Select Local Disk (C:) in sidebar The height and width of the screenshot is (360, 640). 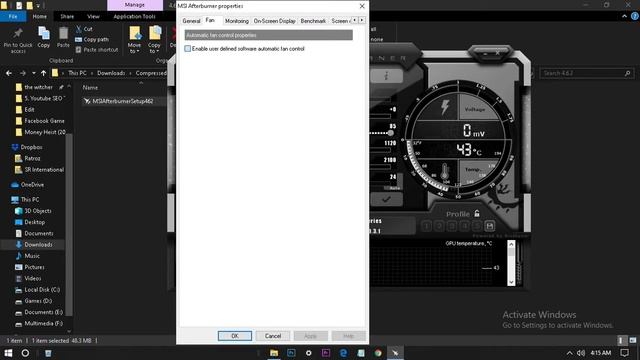pyautogui.click(x=42, y=289)
